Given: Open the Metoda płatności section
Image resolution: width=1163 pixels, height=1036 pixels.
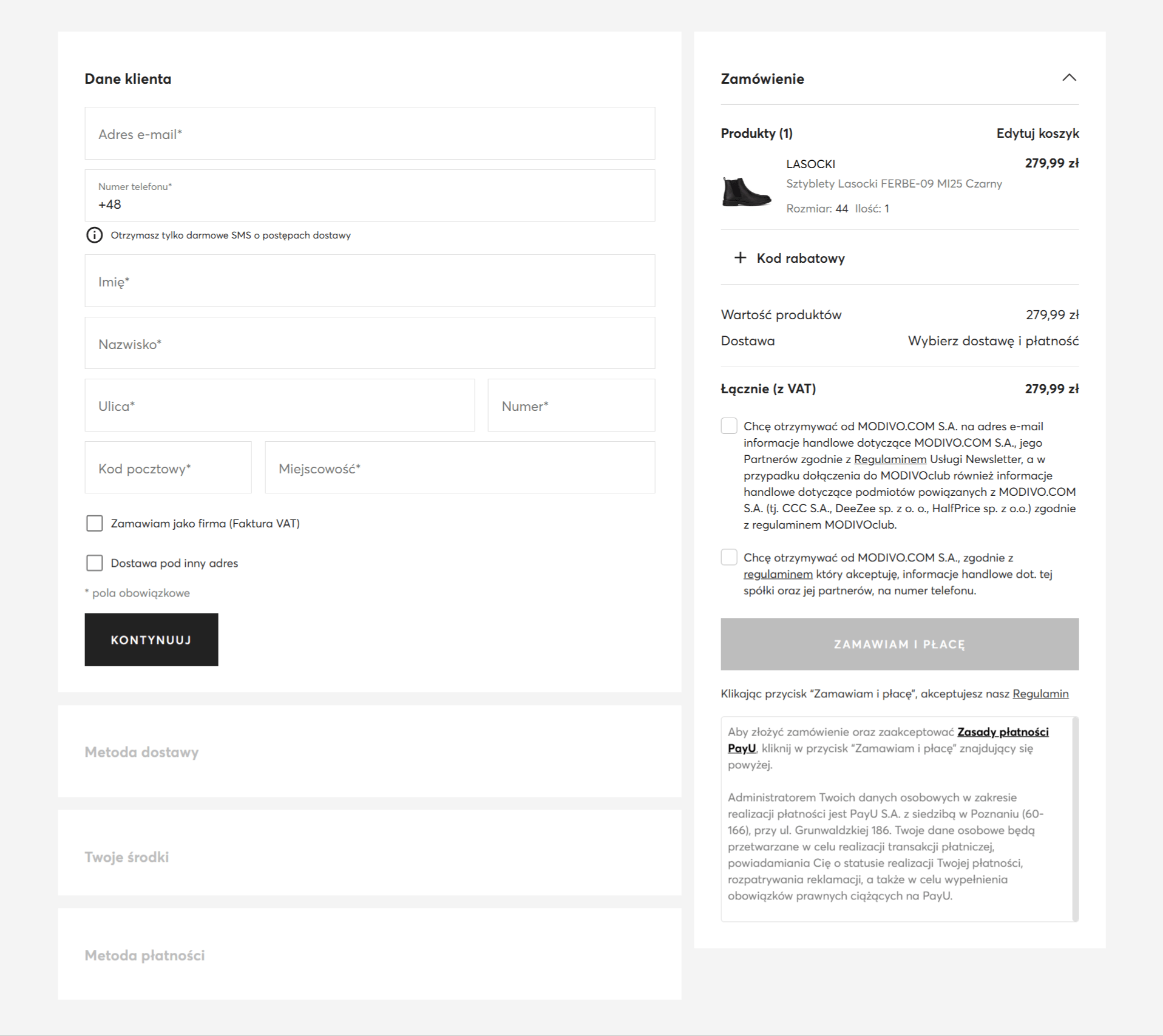Looking at the screenshot, I should [x=144, y=955].
